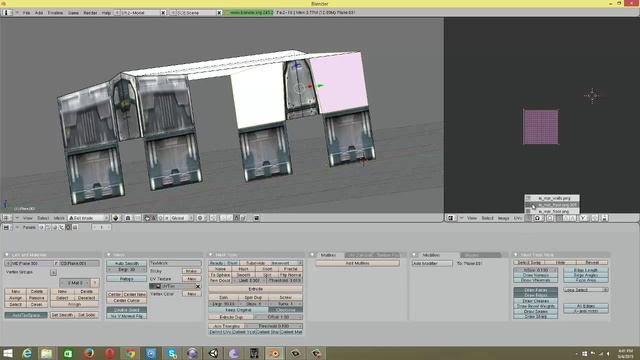The height and width of the screenshot is (360, 640).
Task: Open the Edit Mode selector dropdown
Action: click(88, 218)
